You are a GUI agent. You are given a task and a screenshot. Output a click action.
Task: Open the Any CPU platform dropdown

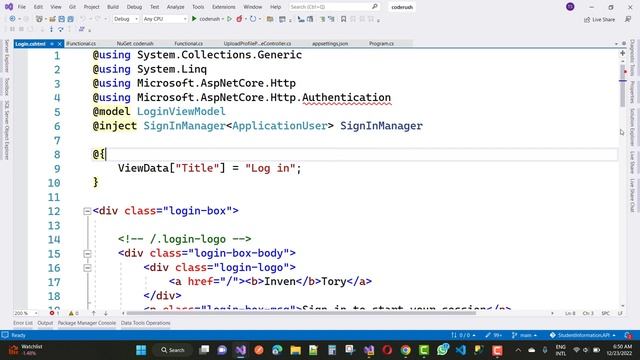pos(165,19)
